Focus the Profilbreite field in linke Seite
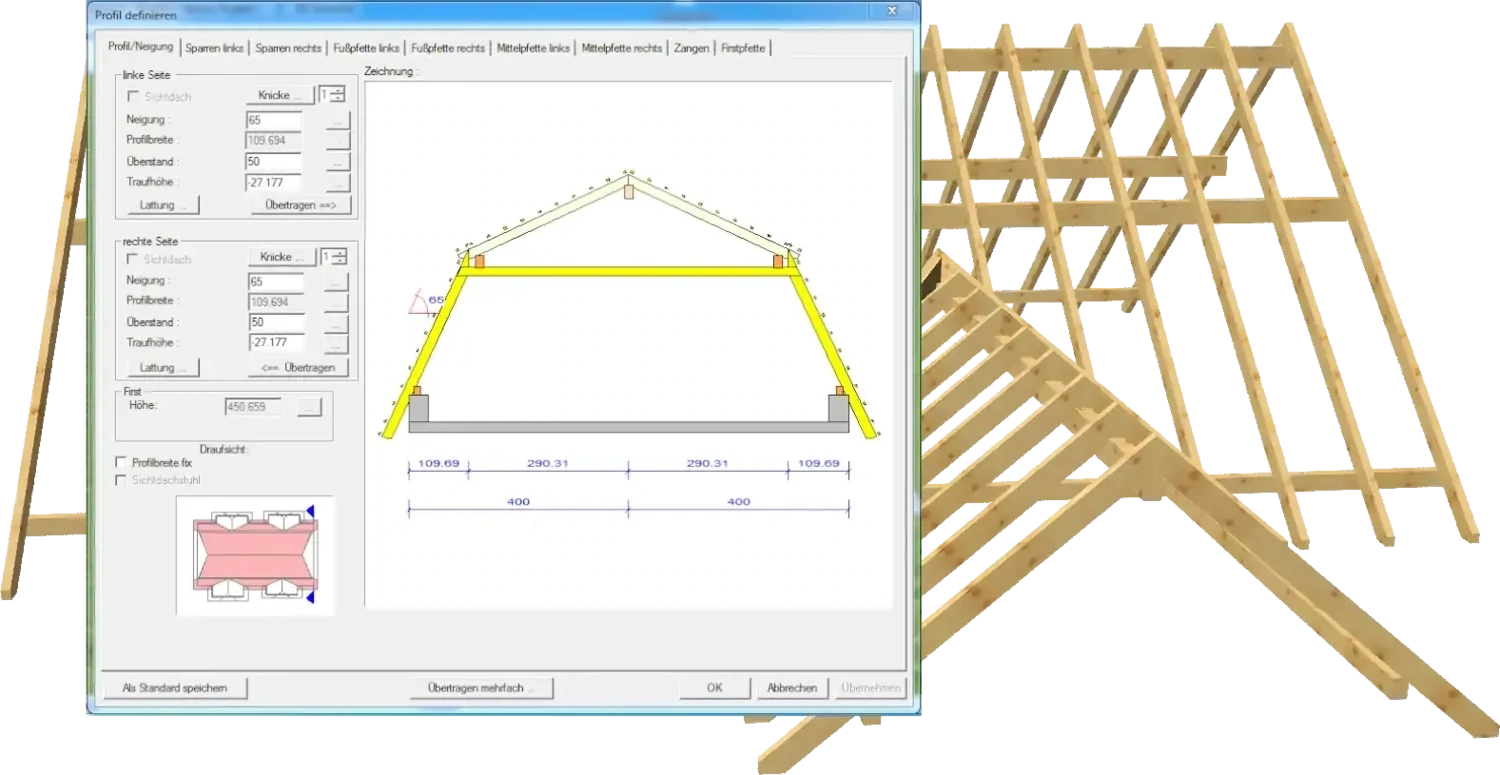Viewport: 1500px width, 775px height. tap(273, 141)
